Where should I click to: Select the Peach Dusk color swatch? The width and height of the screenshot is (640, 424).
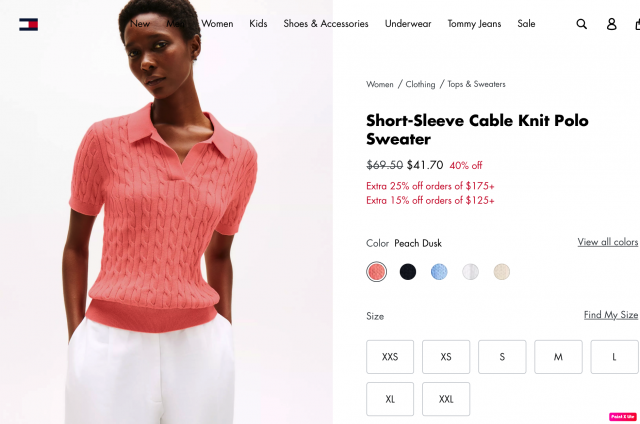pyautogui.click(x=376, y=272)
